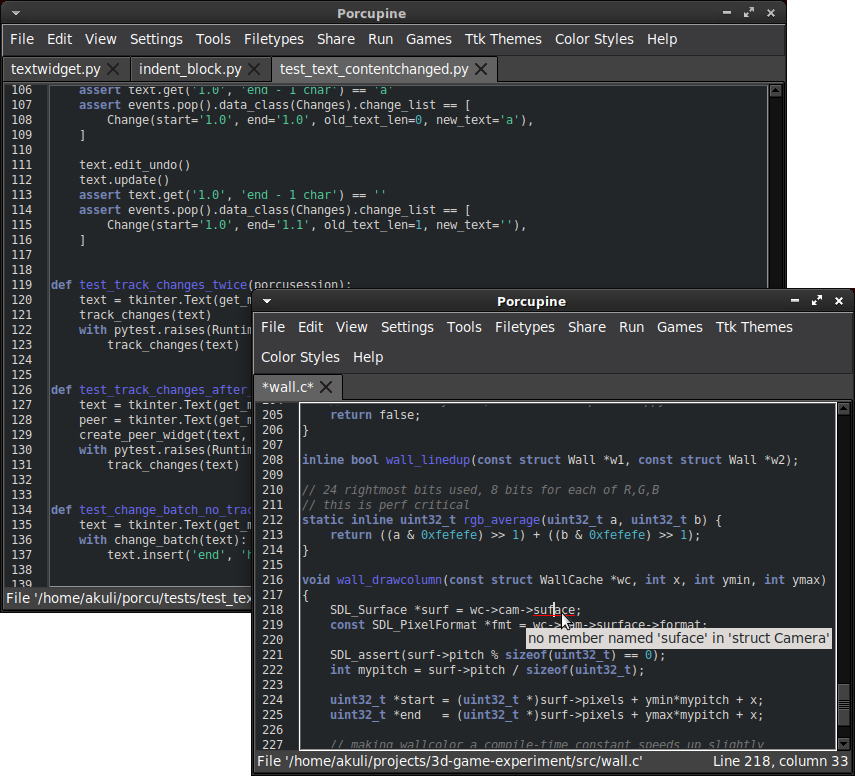The height and width of the screenshot is (776, 855).
Task: Click scroll-up arrow in wall.c editor
Action: 844,408
